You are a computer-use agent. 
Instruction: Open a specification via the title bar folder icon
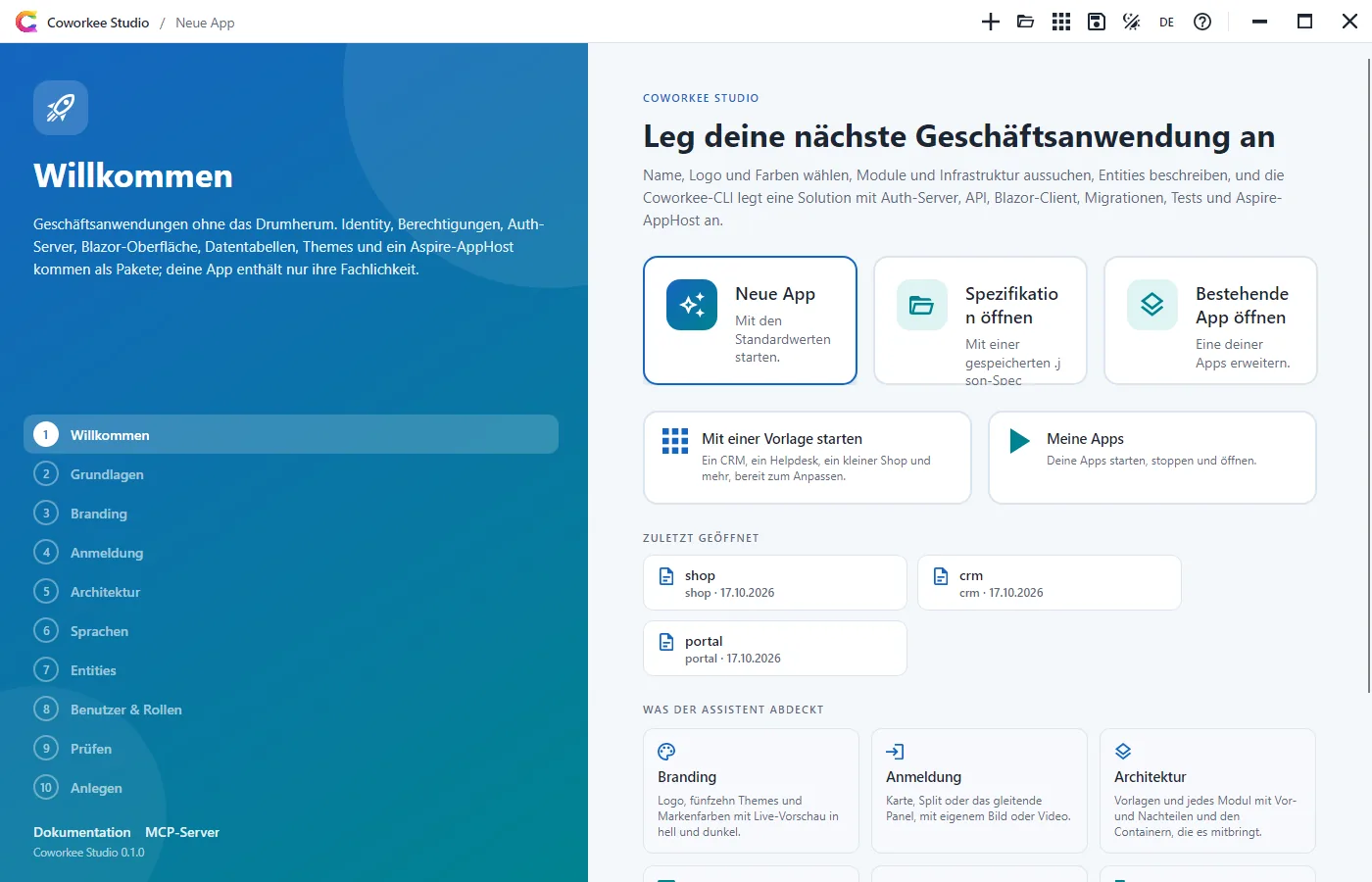1026,22
